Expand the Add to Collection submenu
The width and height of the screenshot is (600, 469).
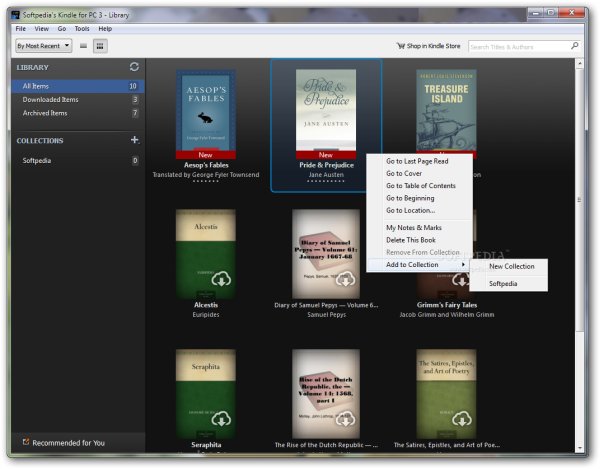[418, 264]
